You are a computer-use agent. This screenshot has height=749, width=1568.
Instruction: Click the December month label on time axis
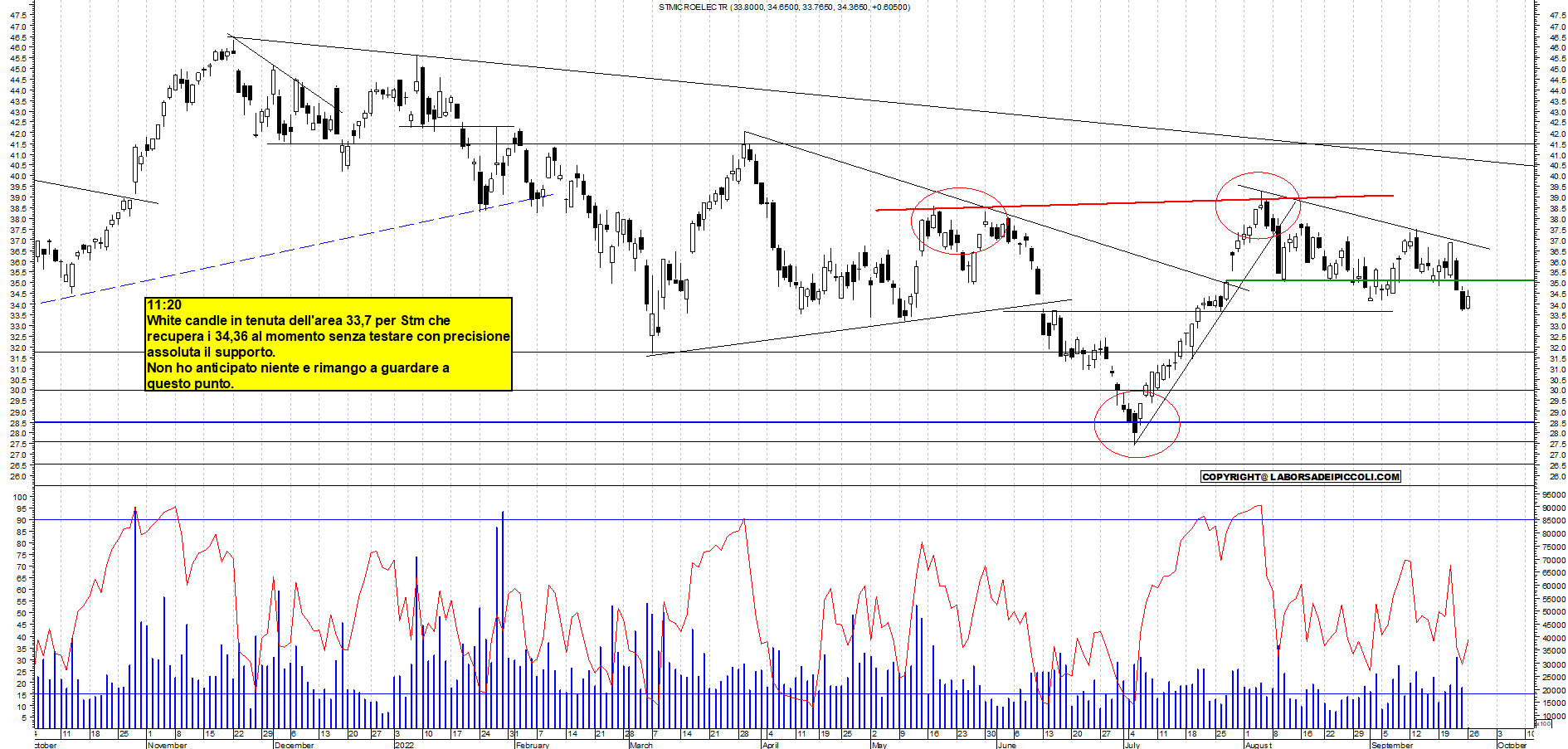pos(294,745)
